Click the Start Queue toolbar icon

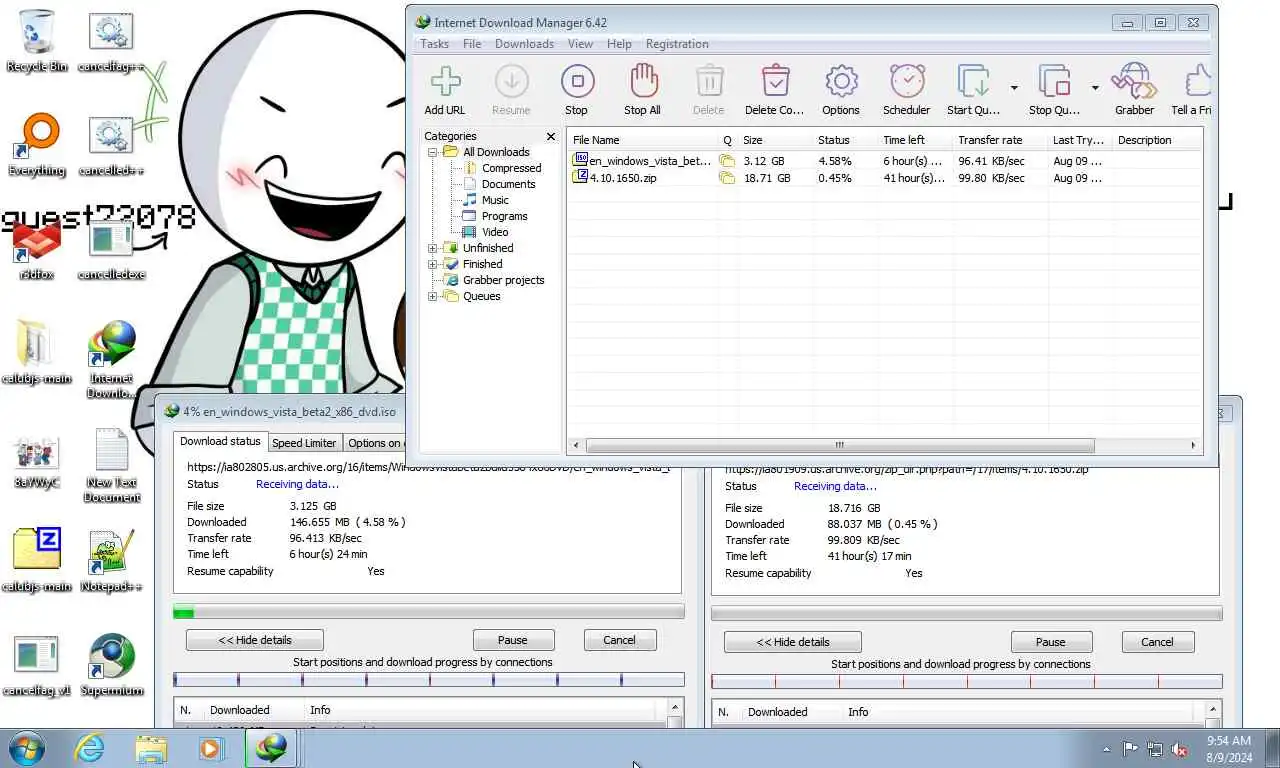[x=973, y=89]
